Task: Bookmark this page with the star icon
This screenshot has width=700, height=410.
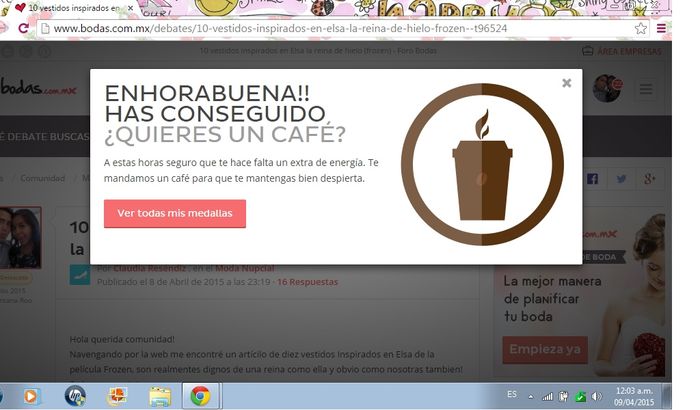Action: (640, 28)
